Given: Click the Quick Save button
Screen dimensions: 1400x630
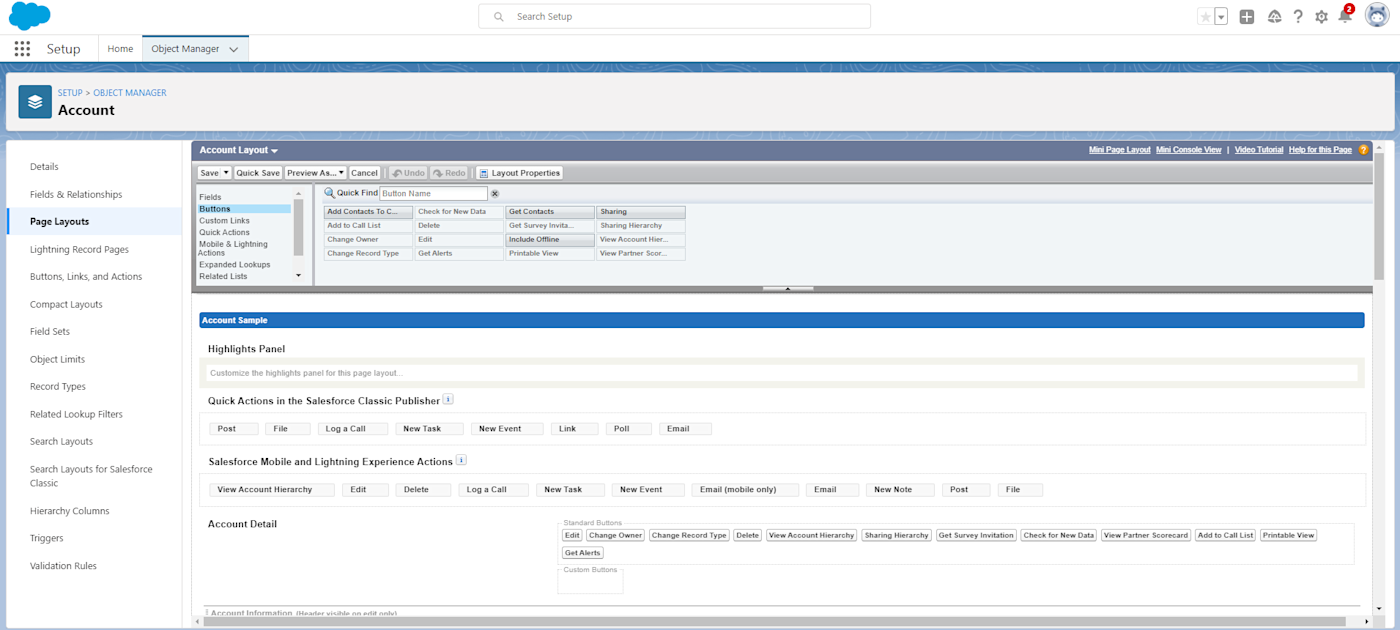Looking at the screenshot, I should [x=258, y=173].
